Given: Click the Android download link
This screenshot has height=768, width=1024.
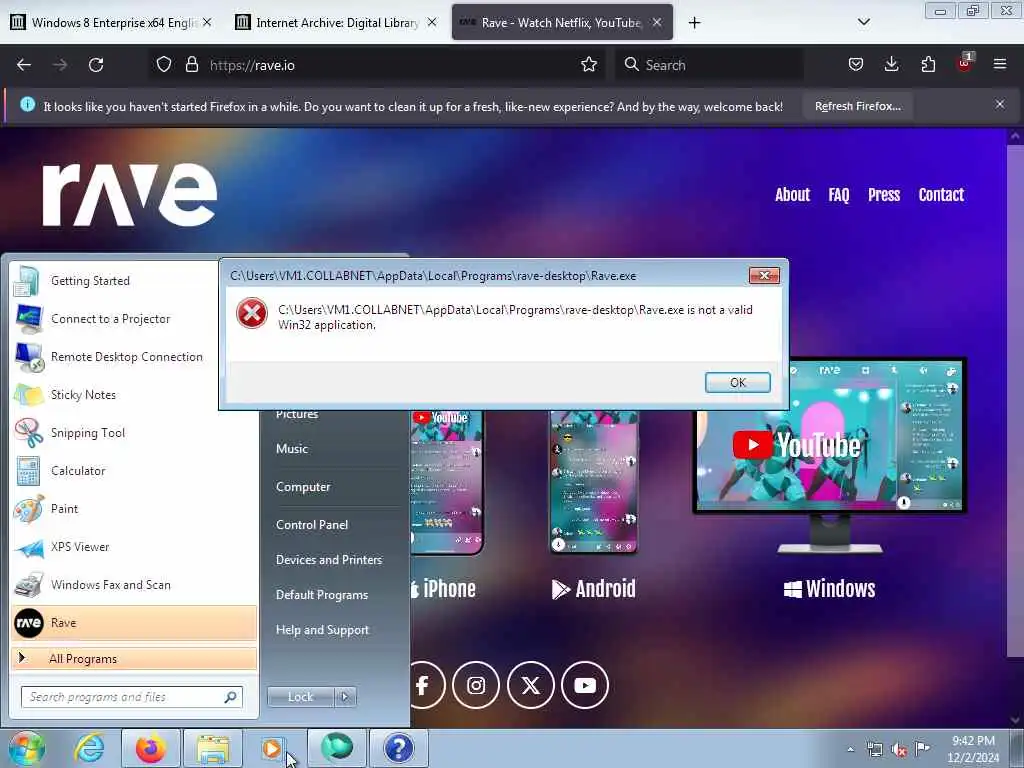Looking at the screenshot, I should [x=593, y=589].
